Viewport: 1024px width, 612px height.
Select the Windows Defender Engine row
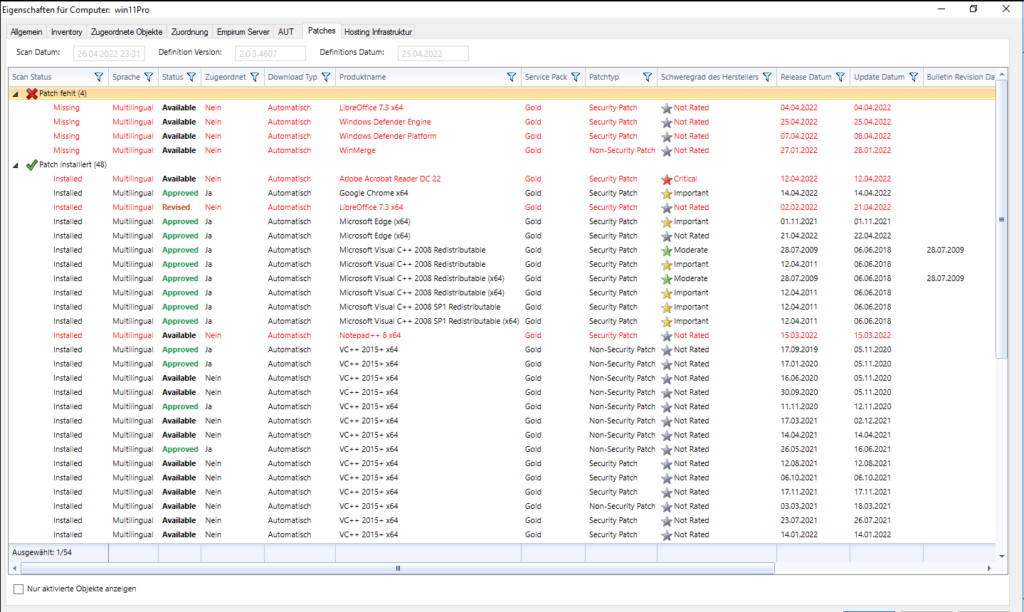tap(502, 122)
